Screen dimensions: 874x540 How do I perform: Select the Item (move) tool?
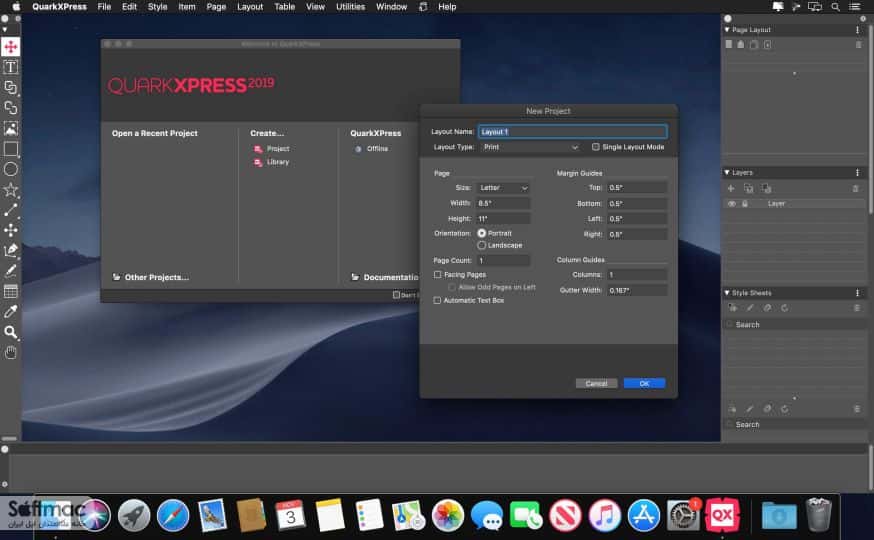coord(11,47)
